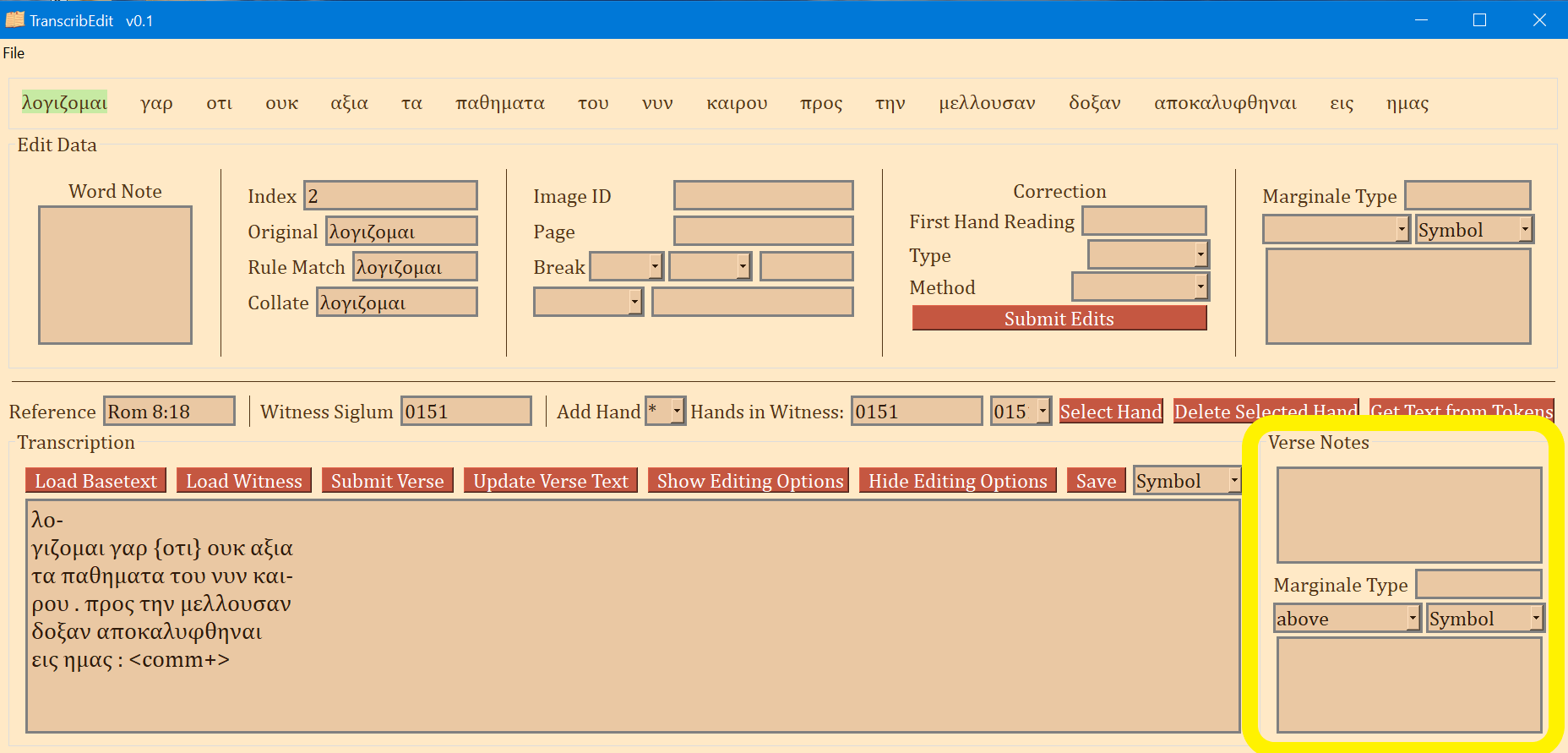1568x753 pixels.
Task: Click the Page field
Action: pos(763,231)
